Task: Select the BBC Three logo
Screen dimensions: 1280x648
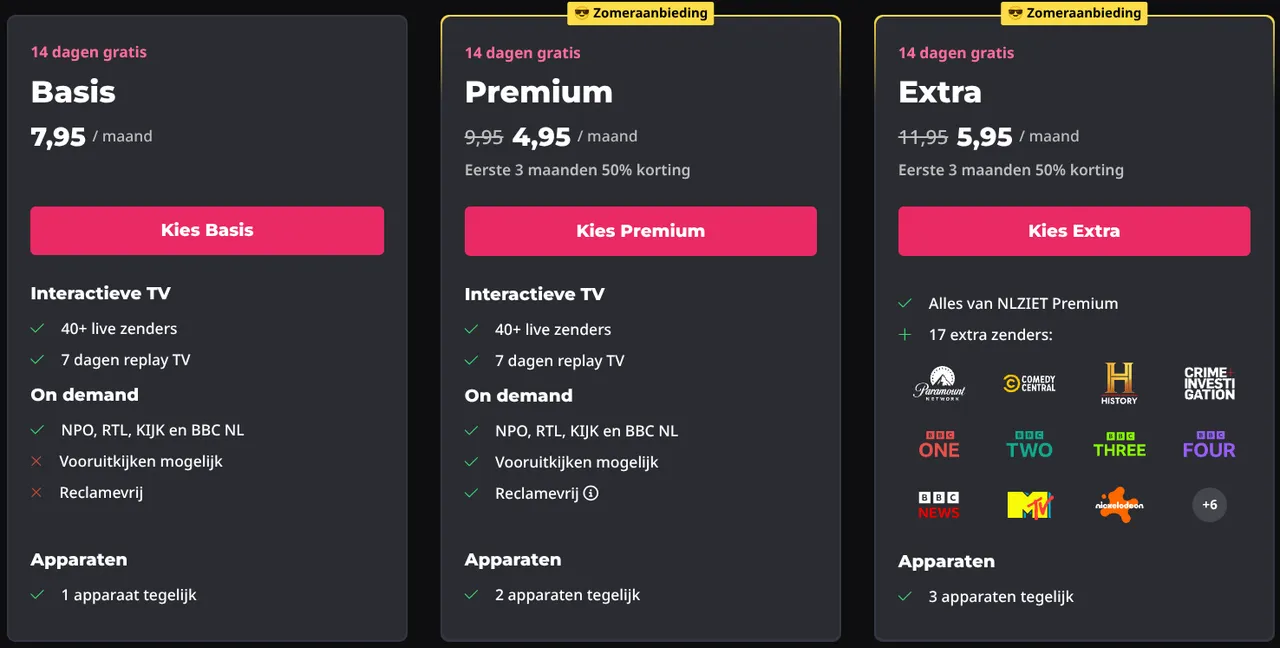Action: click(x=1119, y=445)
